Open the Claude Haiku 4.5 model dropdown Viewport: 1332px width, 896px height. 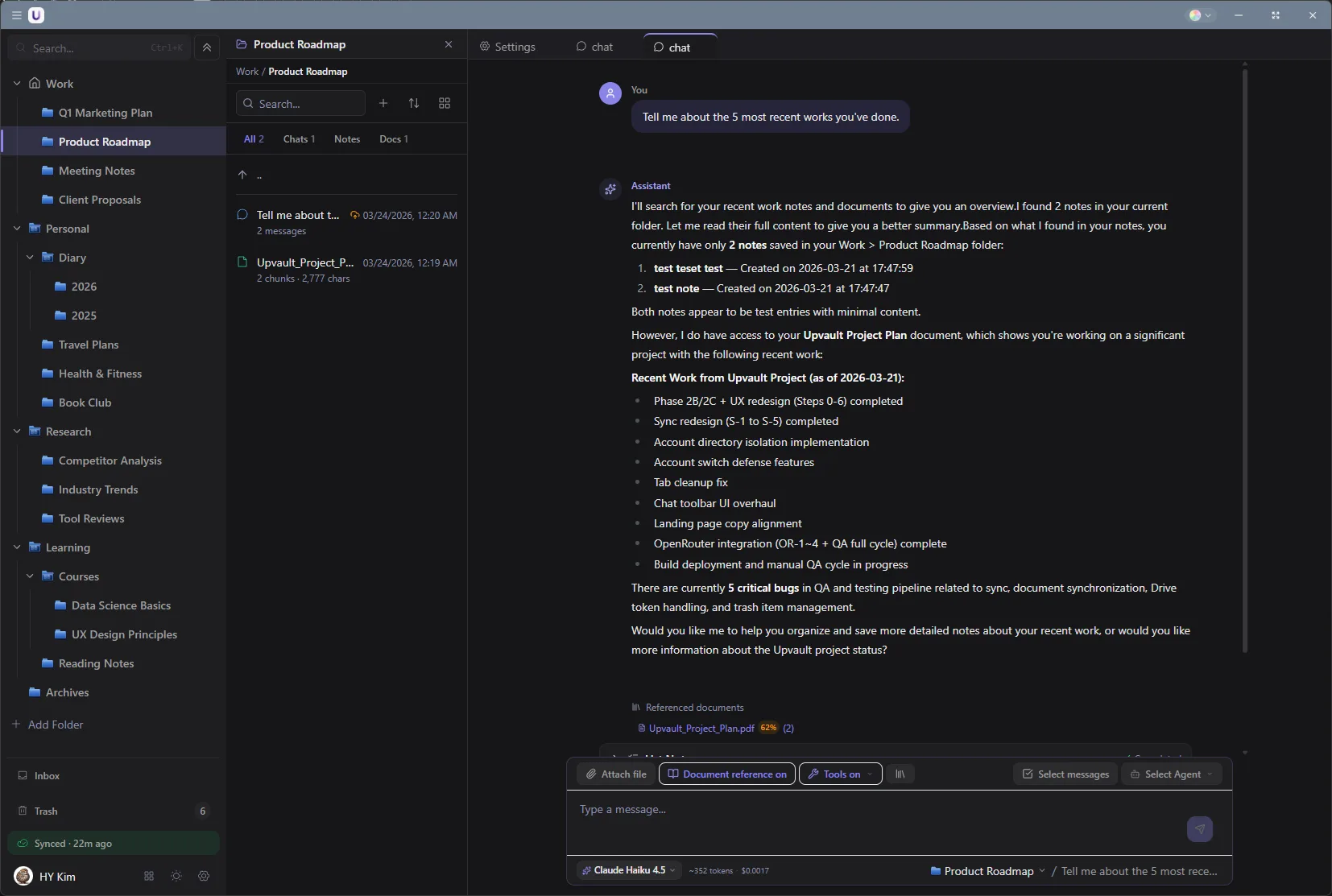point(627,870)
